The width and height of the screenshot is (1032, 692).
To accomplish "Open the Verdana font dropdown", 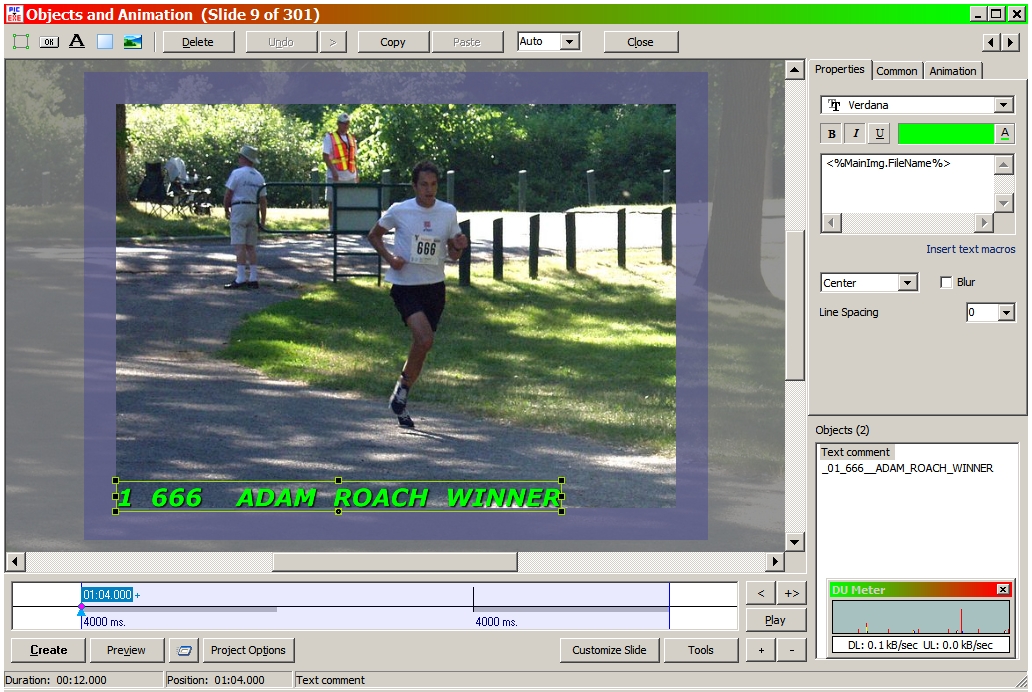I will tap(1004, 105).
